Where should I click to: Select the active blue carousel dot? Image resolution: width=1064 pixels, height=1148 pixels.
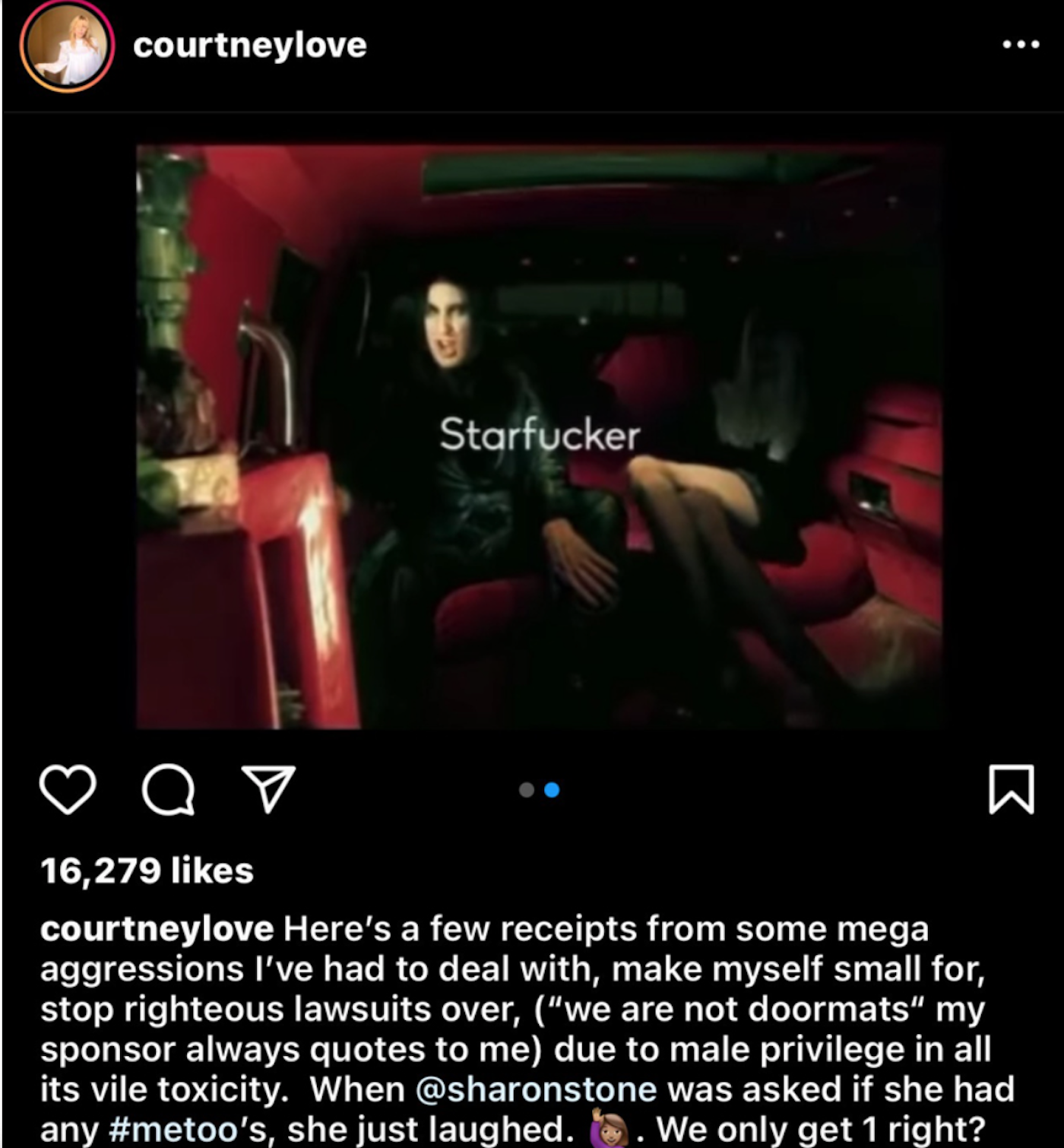[553, 790]
